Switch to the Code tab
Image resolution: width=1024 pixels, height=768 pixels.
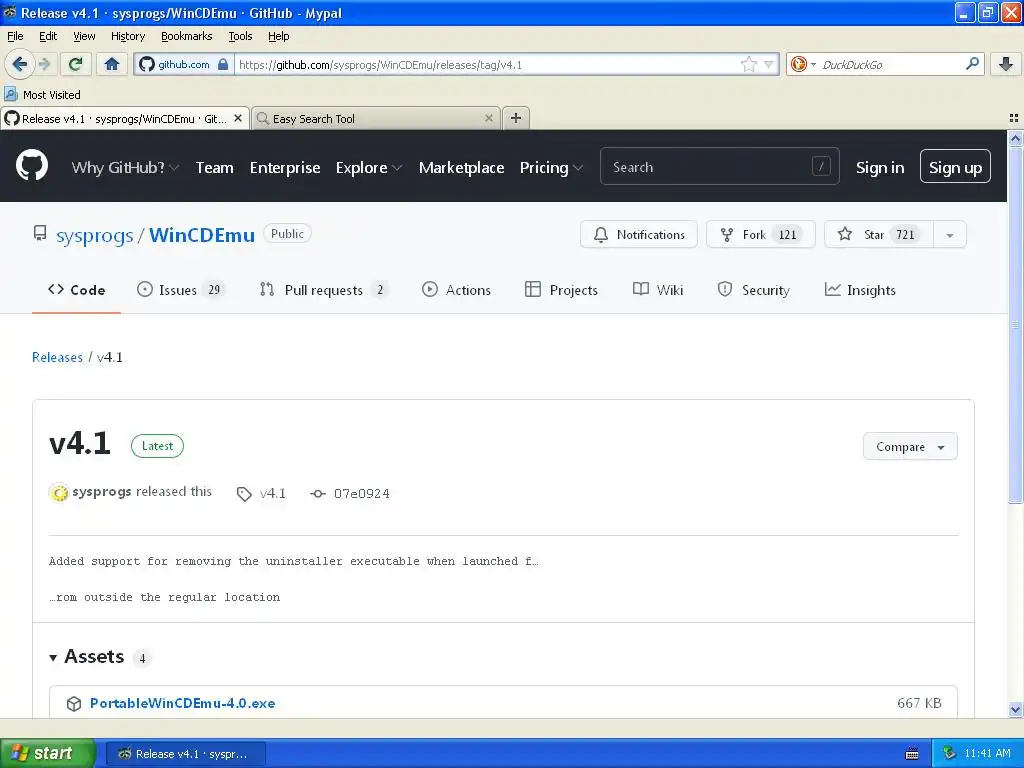tap(76, 290)
